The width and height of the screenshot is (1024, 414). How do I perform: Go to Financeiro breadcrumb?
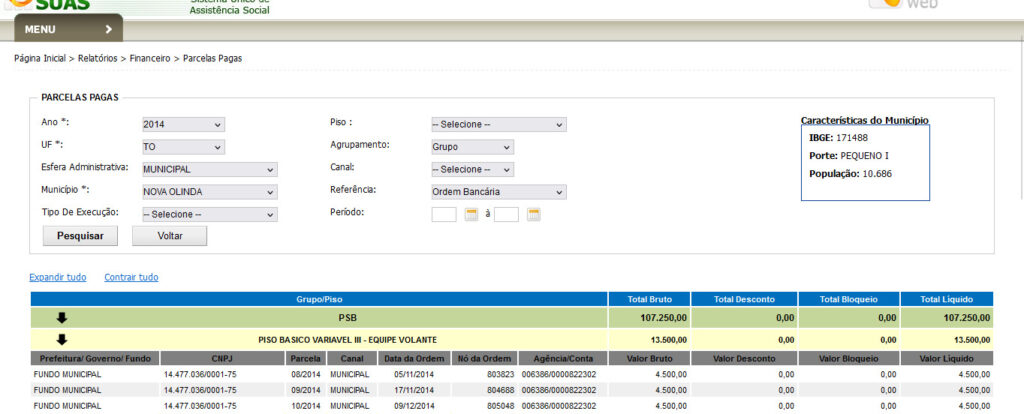pyautogui.click(x=150, y=58)
